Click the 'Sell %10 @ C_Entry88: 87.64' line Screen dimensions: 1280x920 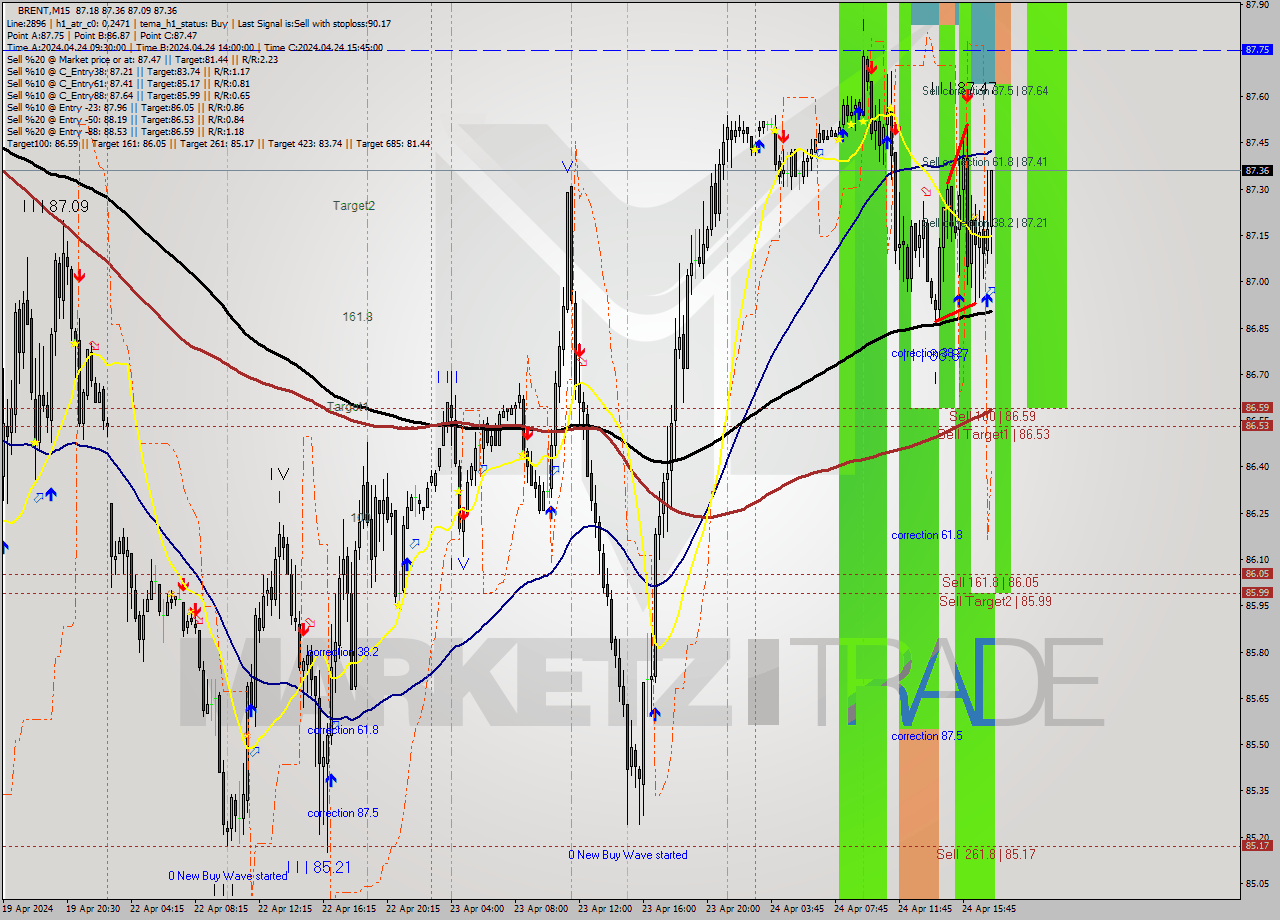point(127,95)
